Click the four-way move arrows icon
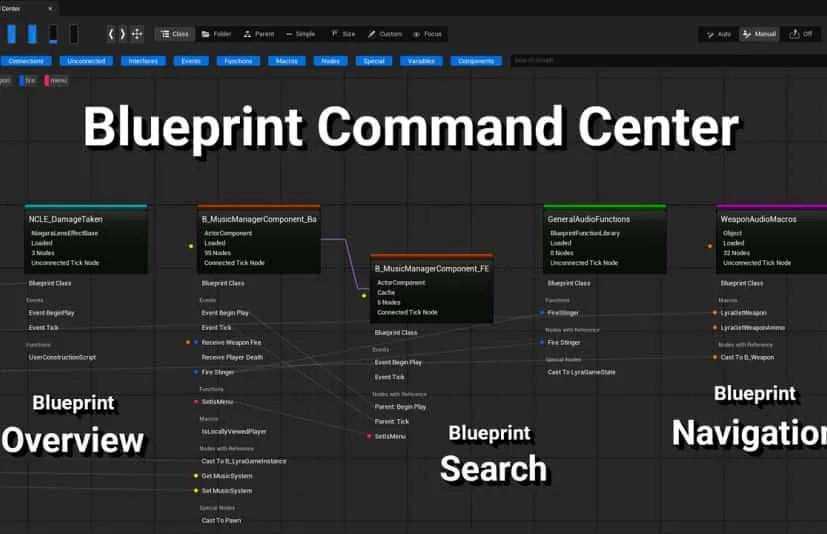The height and width of the screenshot is (534, 827). coord(137,34)
